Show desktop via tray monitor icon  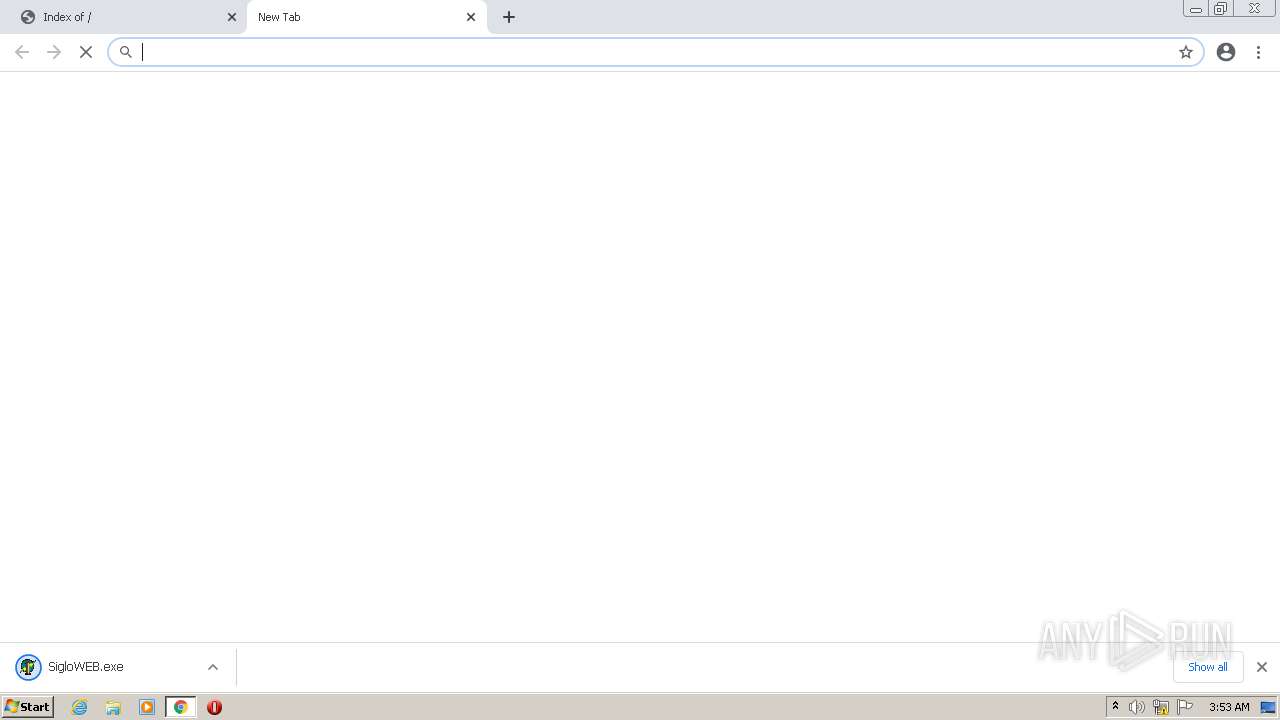click(x=1268, y=707)
